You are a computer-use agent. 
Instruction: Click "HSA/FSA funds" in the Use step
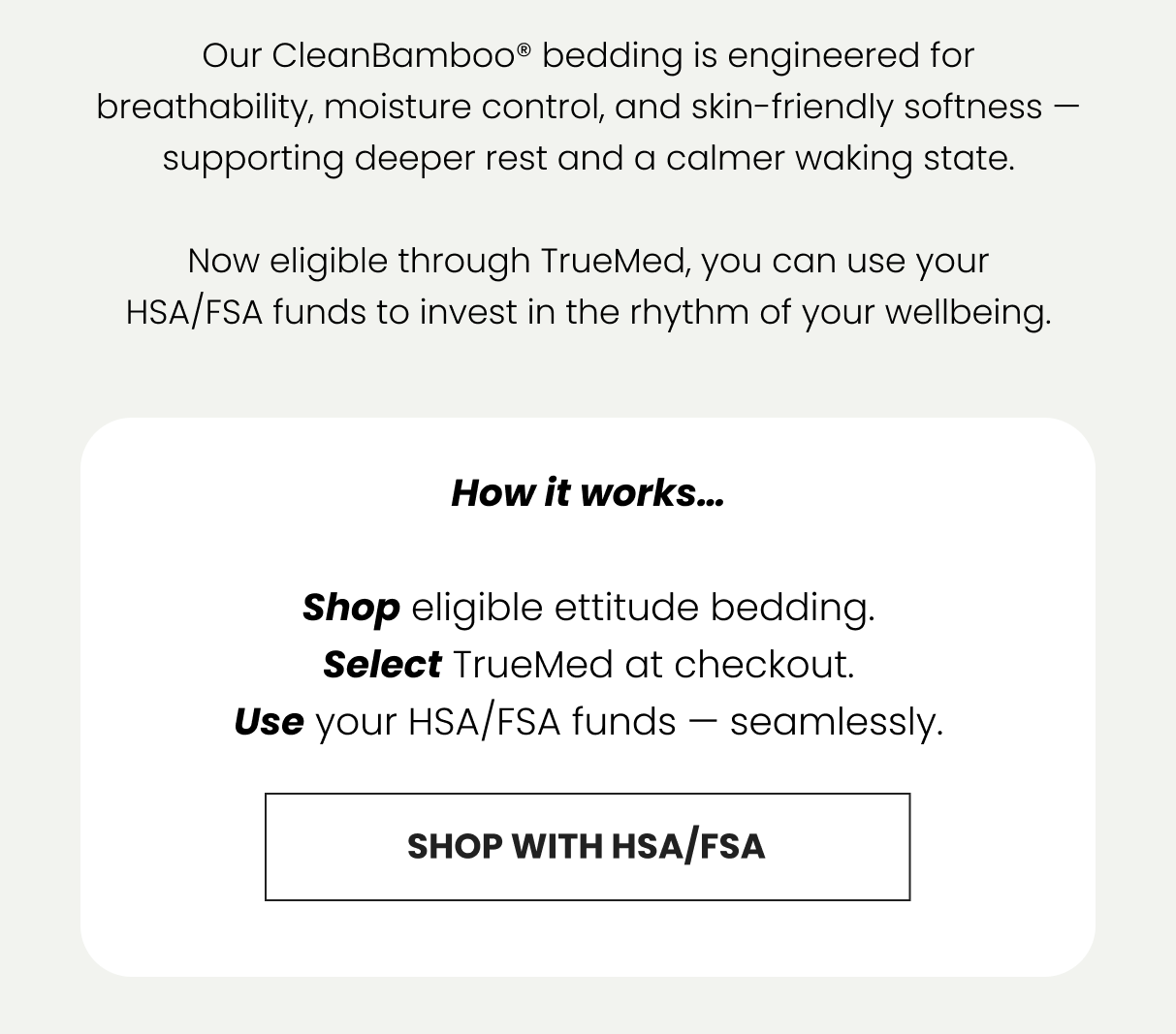pyautogui.click(x=542, y=722)
